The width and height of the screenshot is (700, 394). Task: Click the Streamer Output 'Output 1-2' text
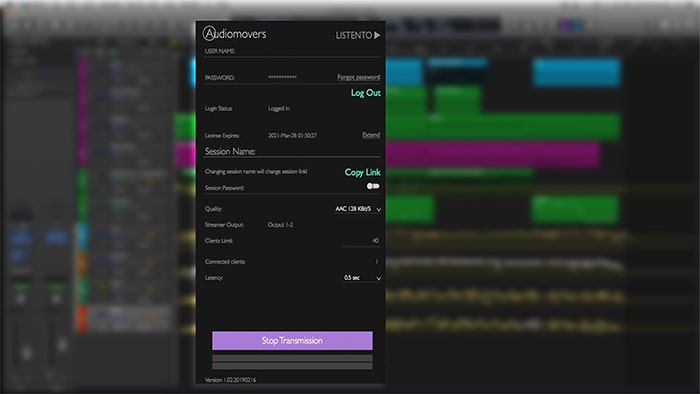click(x=280, y=225)
